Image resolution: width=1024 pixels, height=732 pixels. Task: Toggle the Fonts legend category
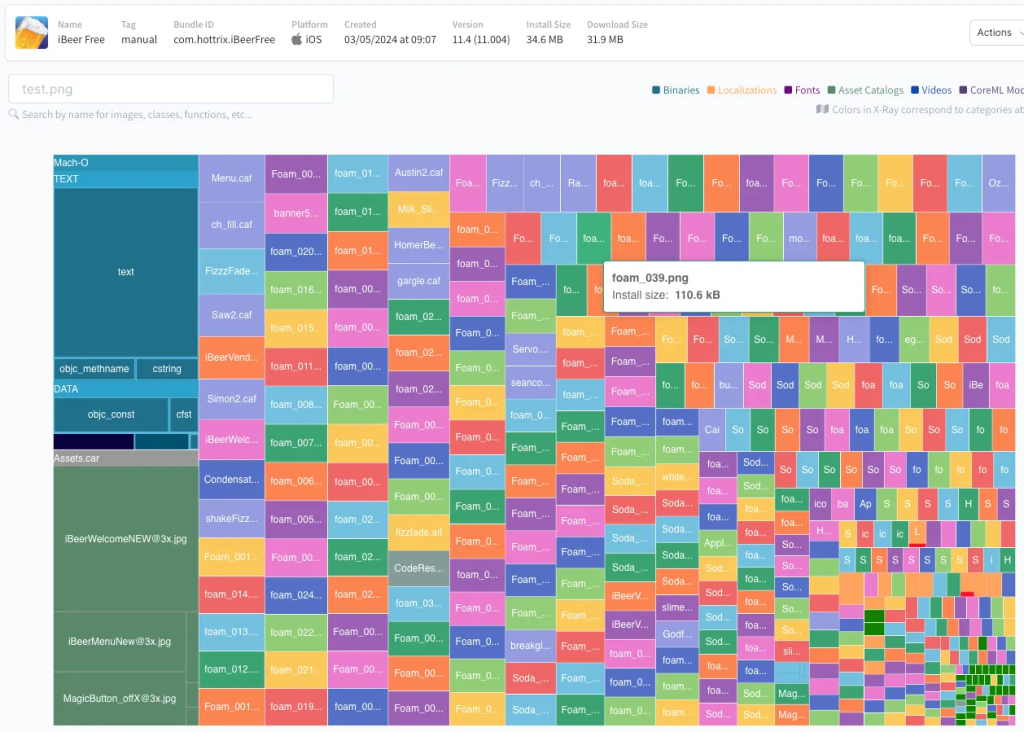point(802,90)
